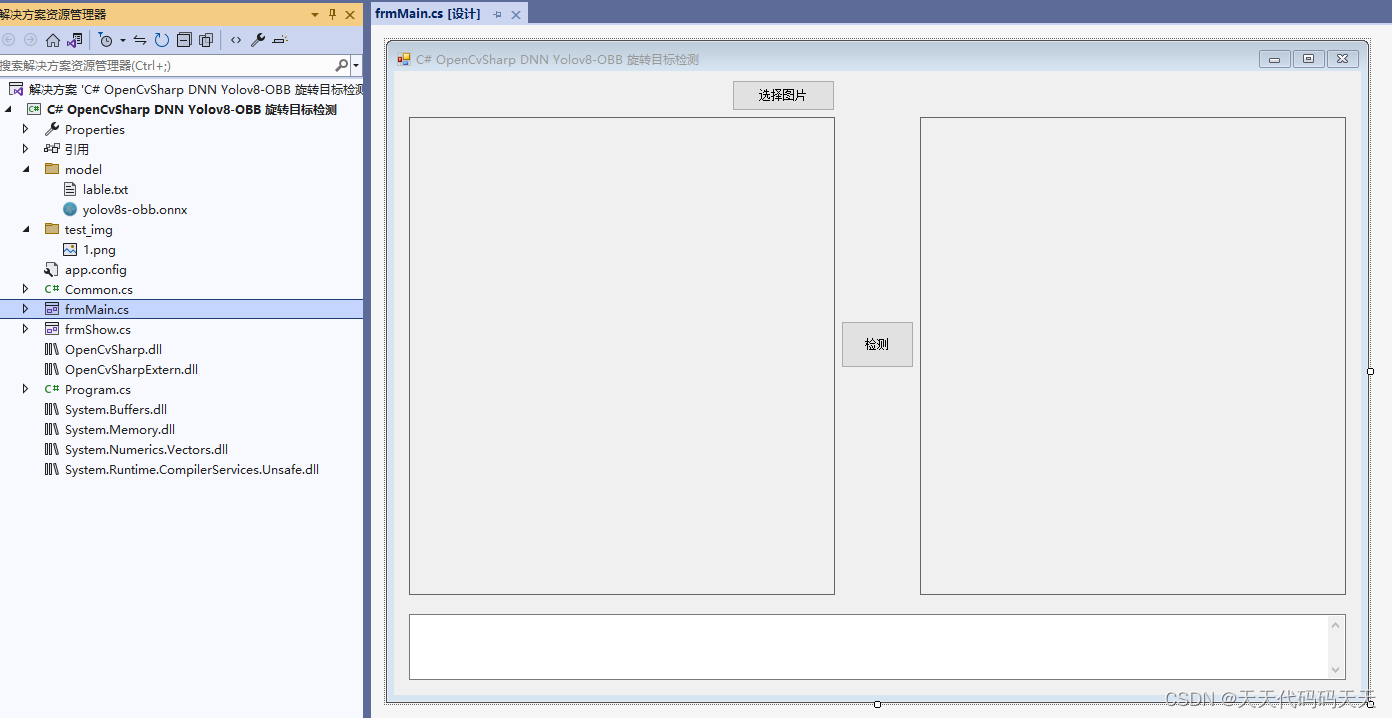Click the 选择图片 button on the form
This screenshot has width=1392, height=718.
pos(783,95)
